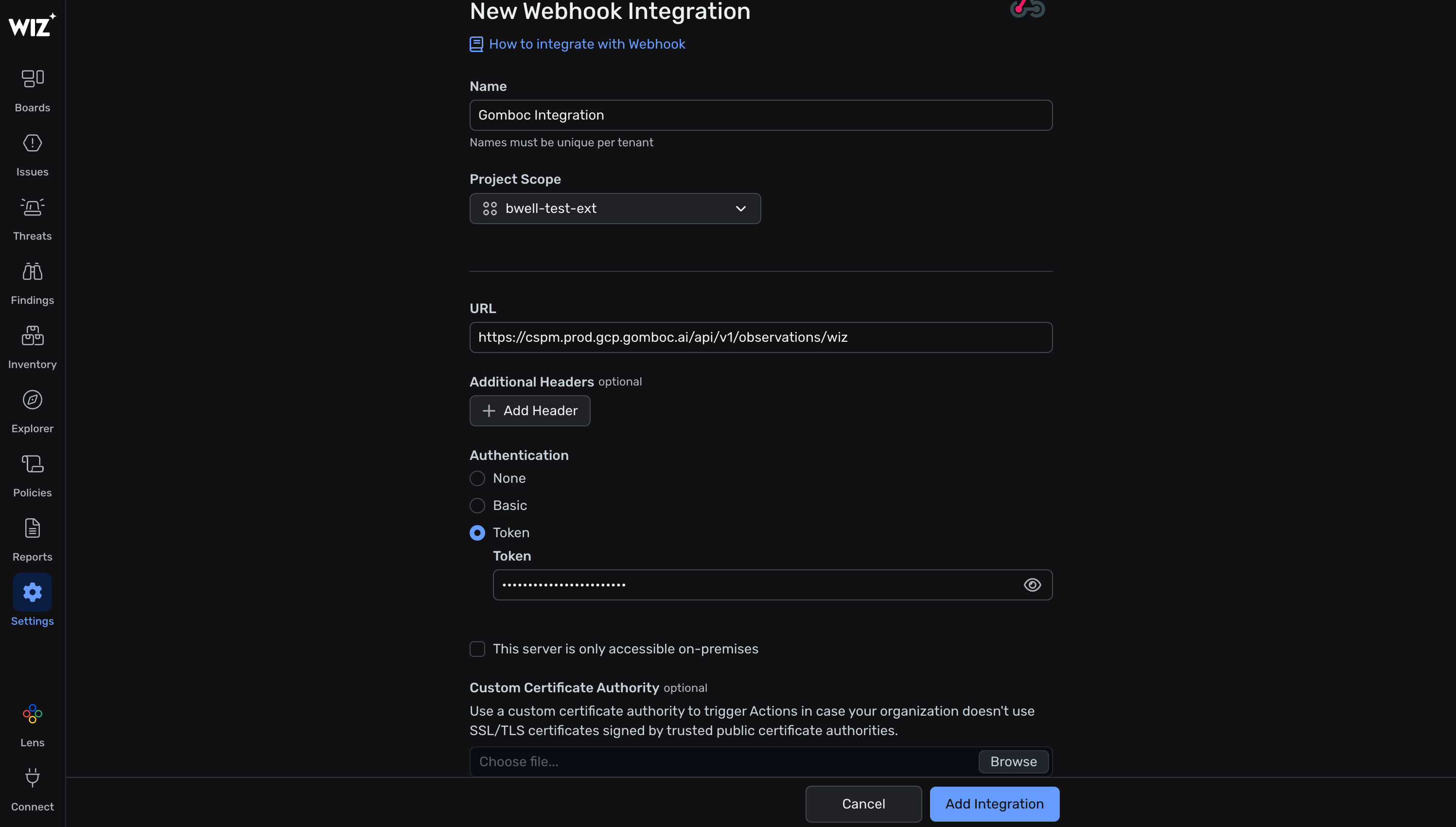Select Token authentication radio
The height and width of the screenshot is (827, 1456).
477,533
